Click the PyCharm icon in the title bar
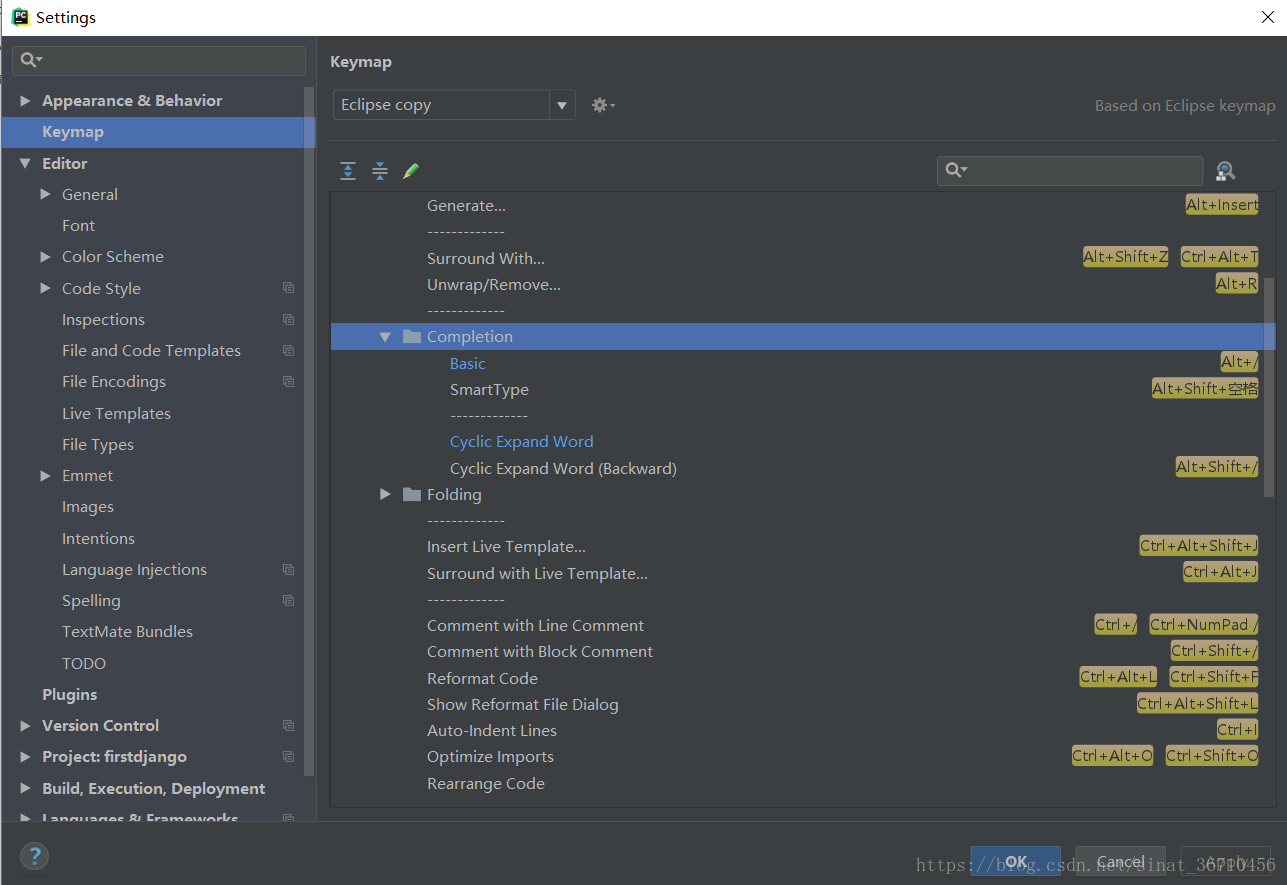This screenshot has width=1287, height=885. (x=20, y=17)
